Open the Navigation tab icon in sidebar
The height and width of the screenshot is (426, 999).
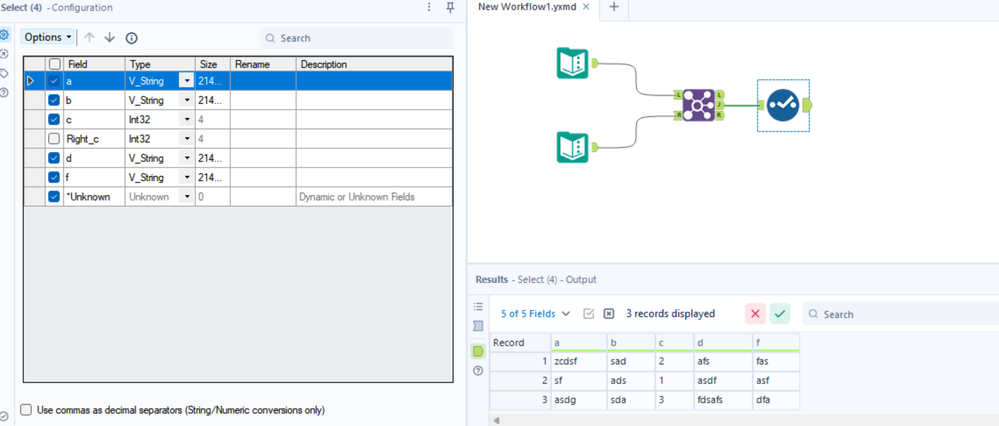(4, 54)
